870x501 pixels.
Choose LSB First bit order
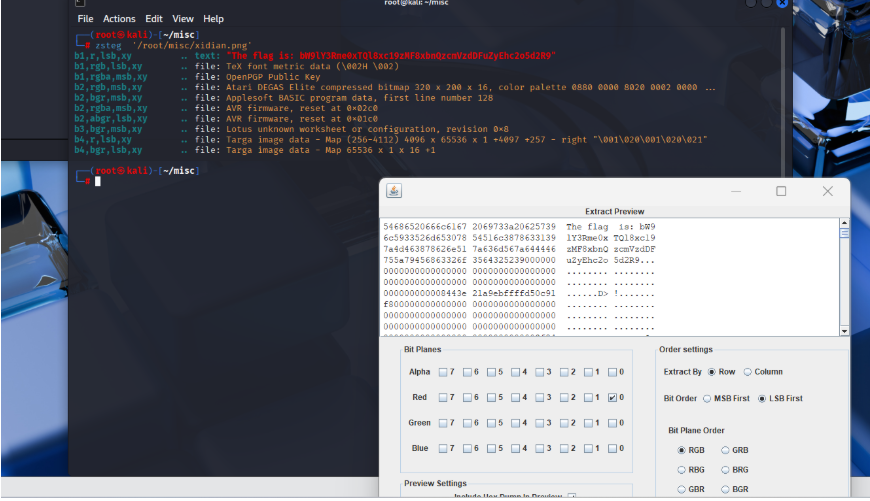point(762,399)
